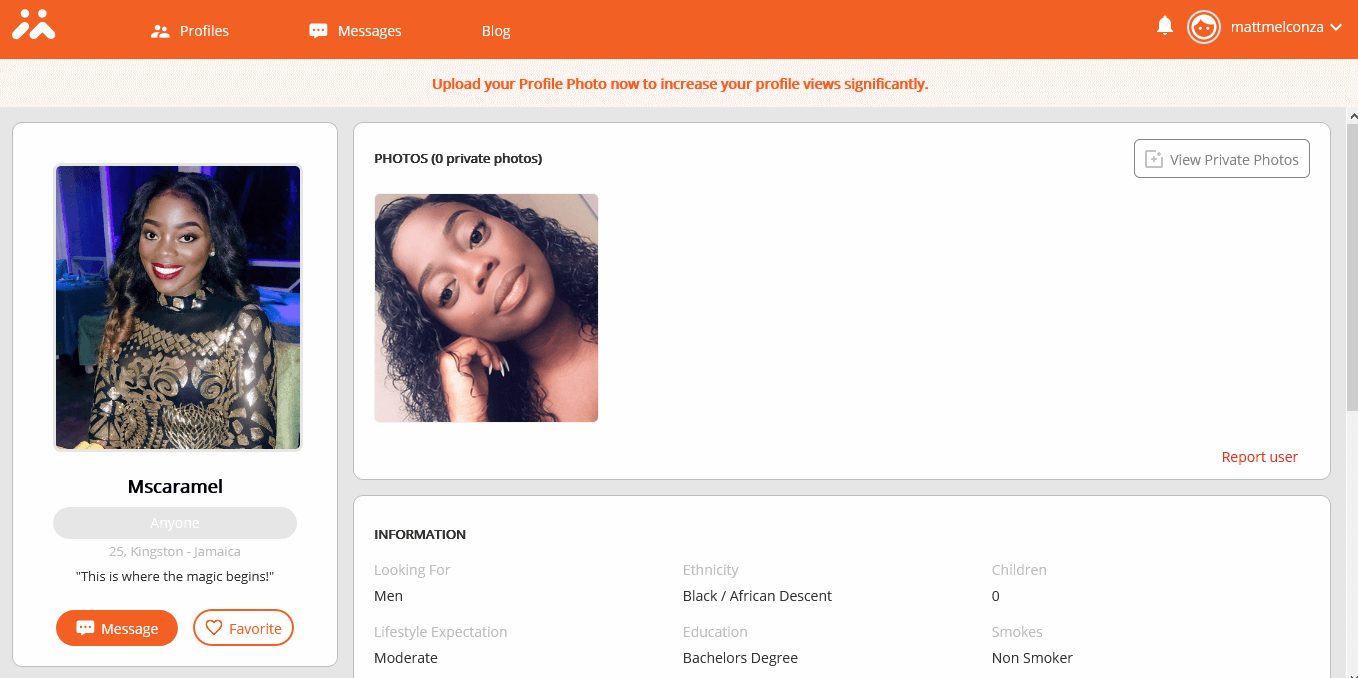Click speech bubble icon on Message button
Image resolution: width=1358 pixels, height=678 pixels.
pos(85,628)
